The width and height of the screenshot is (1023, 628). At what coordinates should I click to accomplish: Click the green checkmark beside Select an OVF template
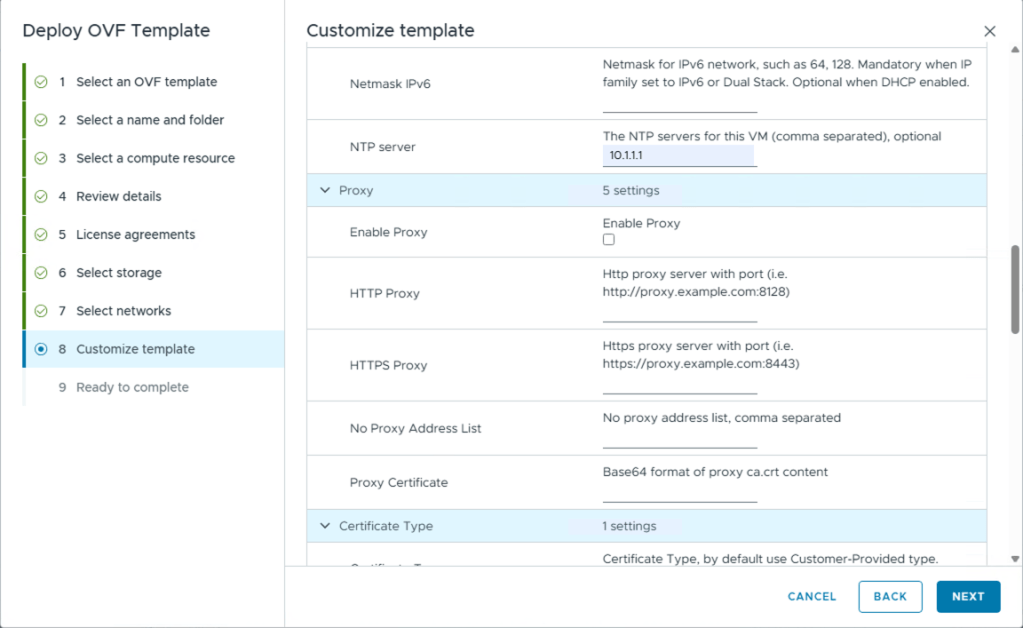(41, 82)
